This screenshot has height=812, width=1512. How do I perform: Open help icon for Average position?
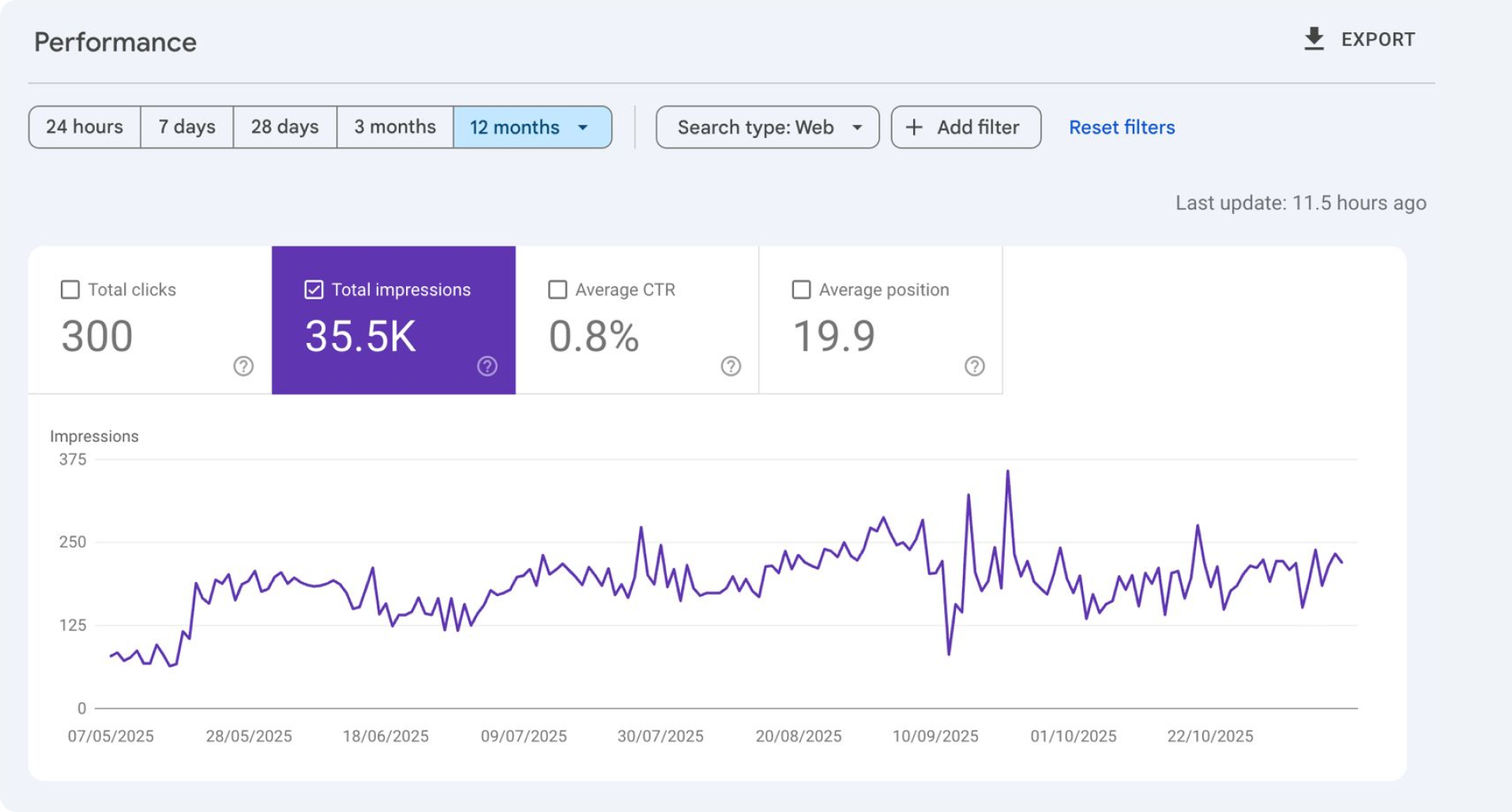click(x=975, y=366)
